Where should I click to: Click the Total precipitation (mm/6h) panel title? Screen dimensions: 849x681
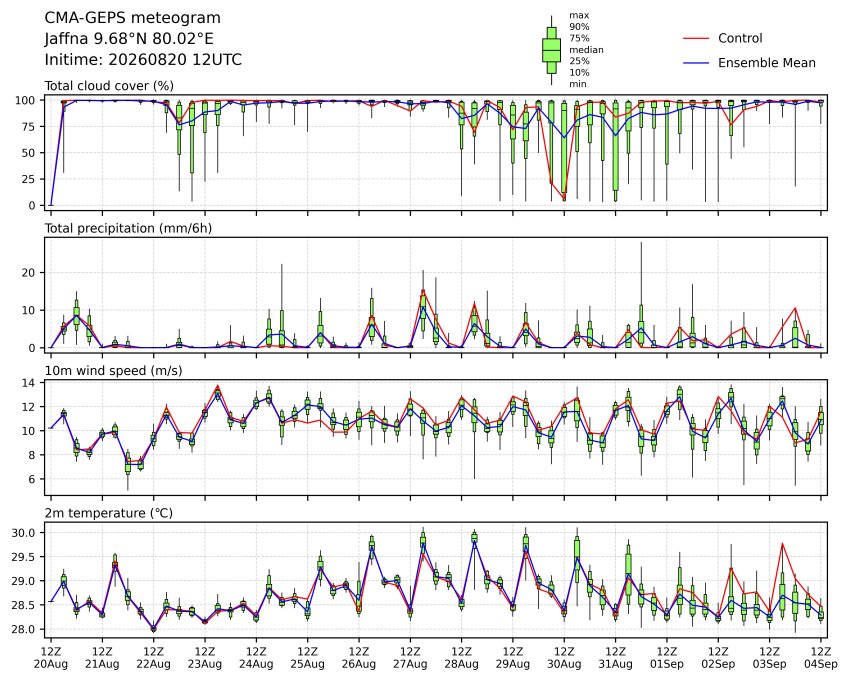click(128, 228)
